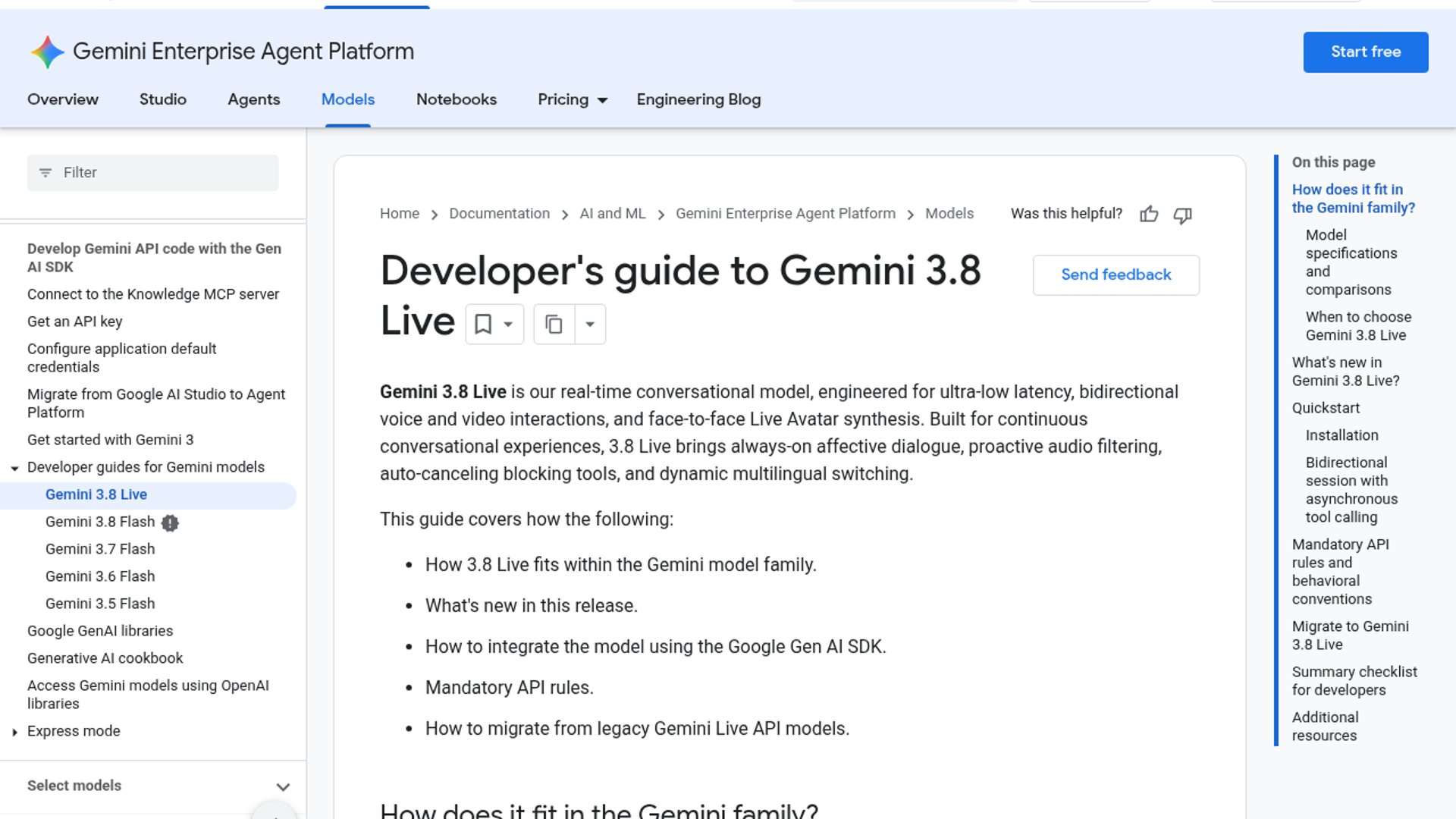
Task: Open Gemini 3.8 Live in sidebar
Action: pos(96,494)
